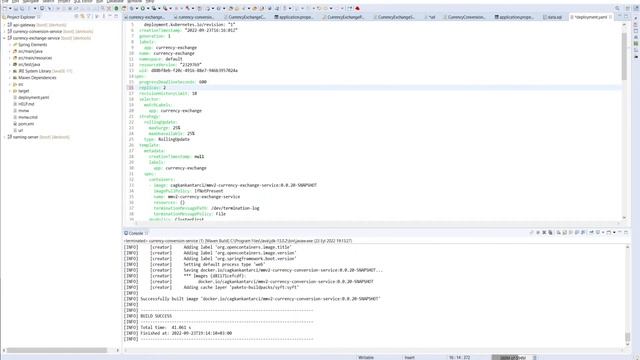Open the Search icon at the top right
640x360 pixels.
point(617,9)
